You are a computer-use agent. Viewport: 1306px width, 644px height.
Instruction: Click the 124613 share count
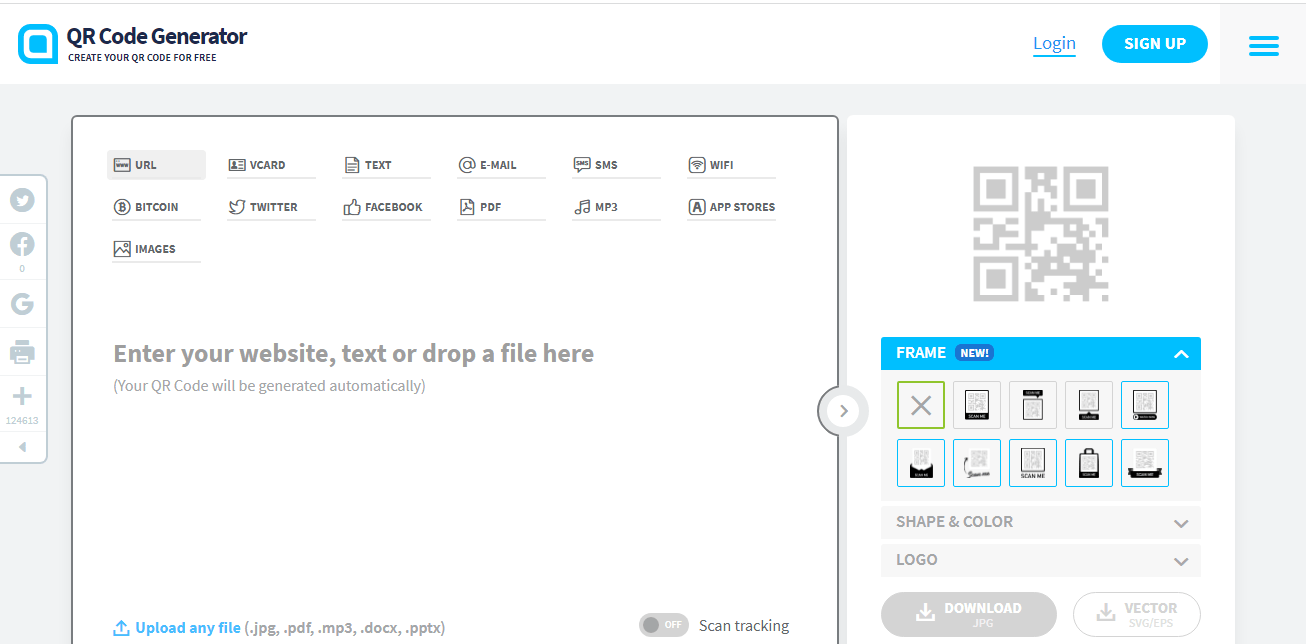(x=22, y=421)
